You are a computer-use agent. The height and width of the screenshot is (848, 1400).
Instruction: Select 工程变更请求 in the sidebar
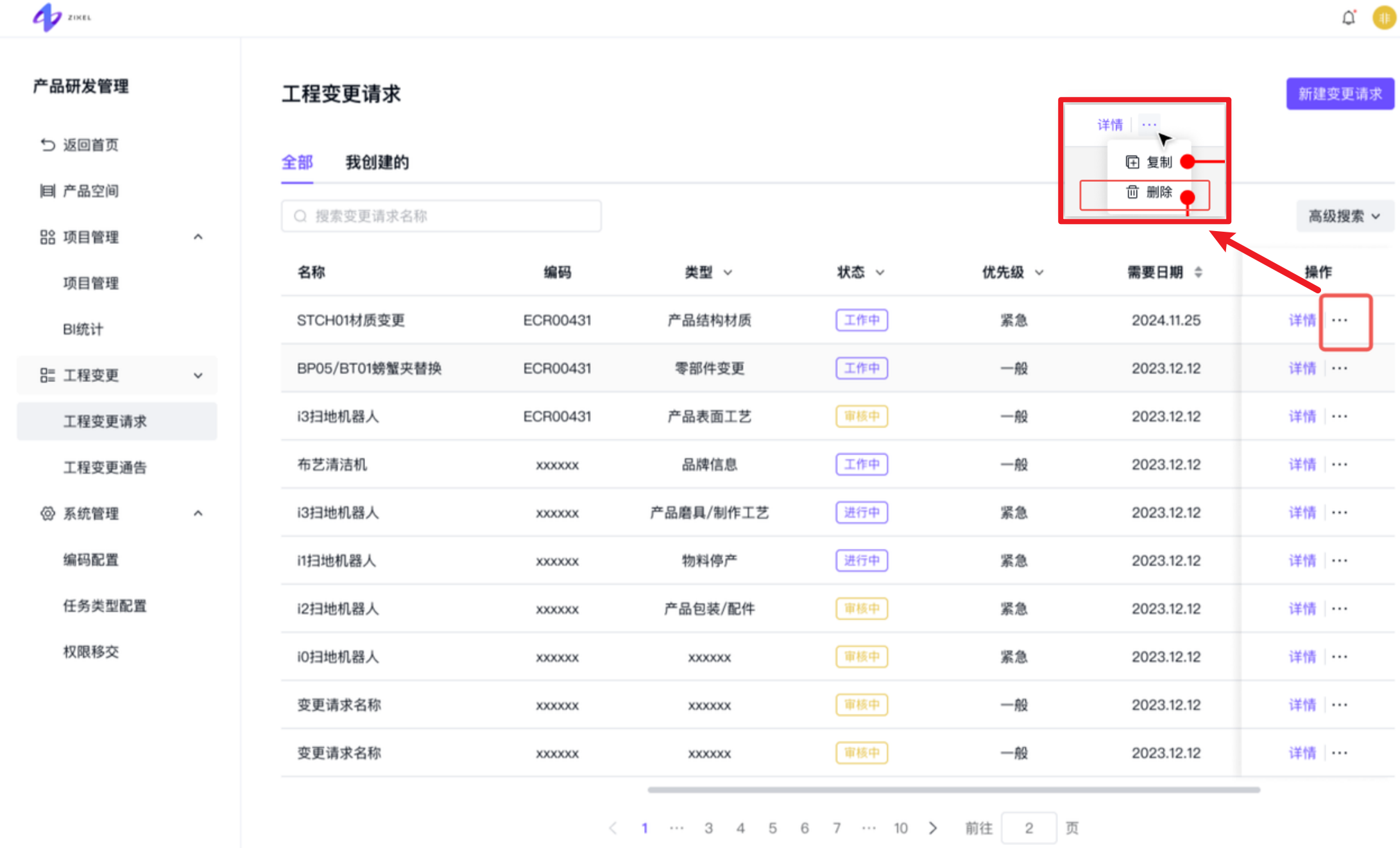tap(117, 421)
